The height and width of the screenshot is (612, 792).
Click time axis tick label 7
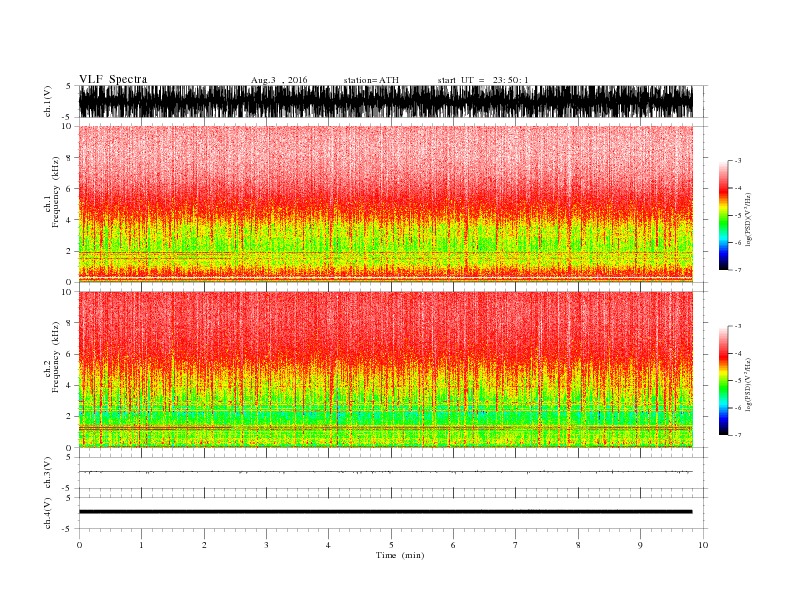[515, 545]
